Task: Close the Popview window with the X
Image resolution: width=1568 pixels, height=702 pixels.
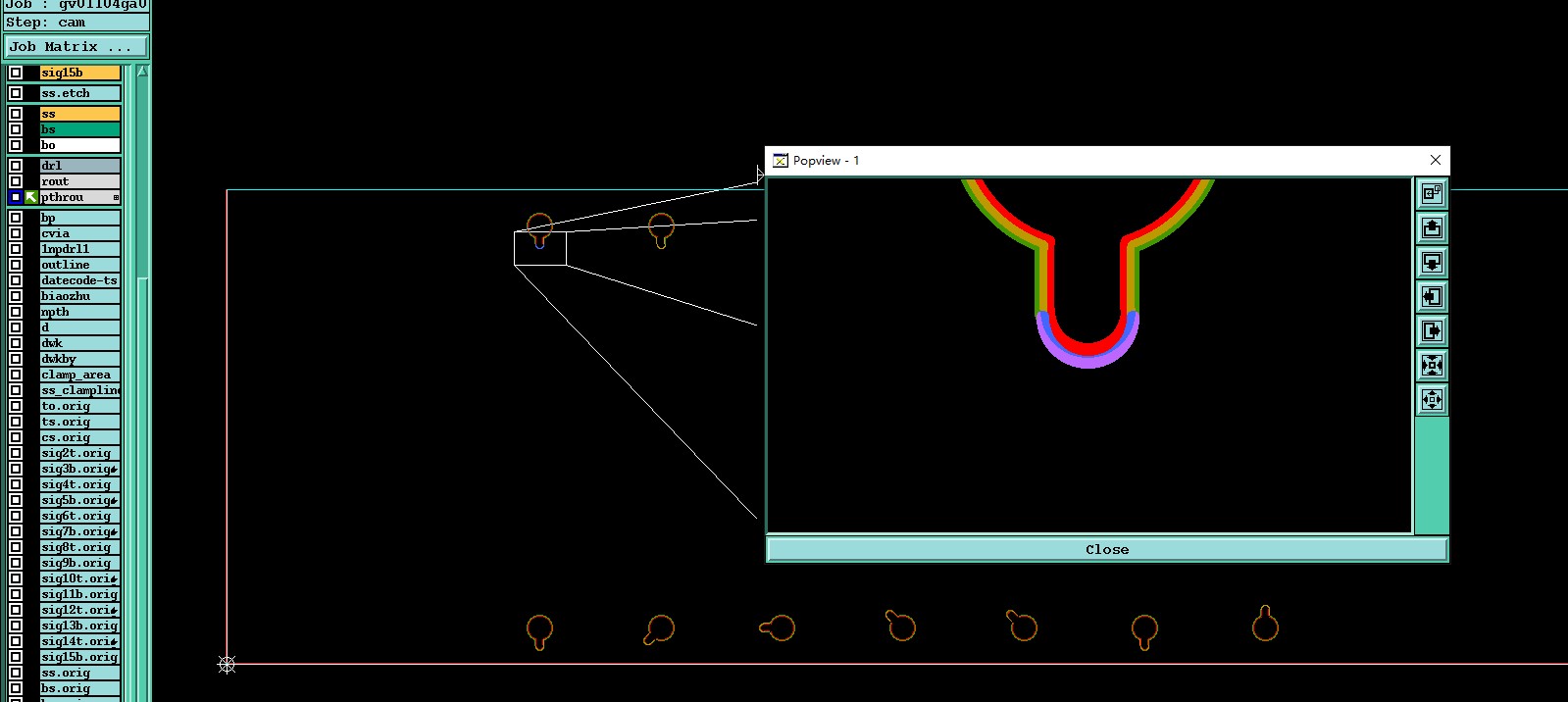Action: (1436, 160)
